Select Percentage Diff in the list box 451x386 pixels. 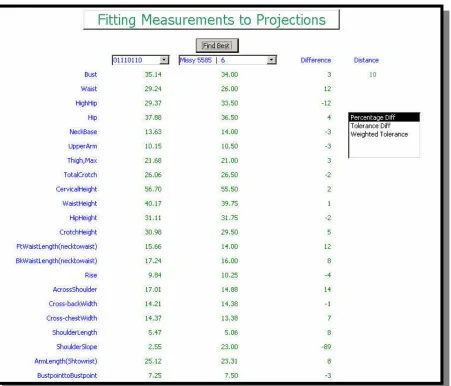384,117
